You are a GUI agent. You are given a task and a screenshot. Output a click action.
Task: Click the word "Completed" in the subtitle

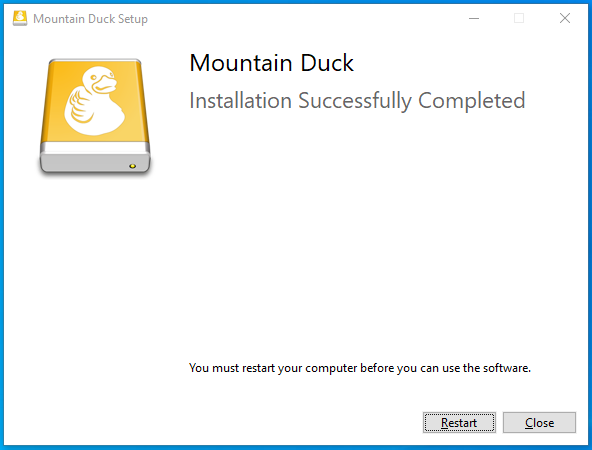tap(472, 101)
